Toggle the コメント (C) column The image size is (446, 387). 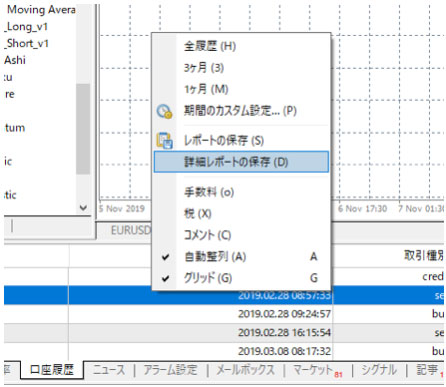pyautogui.click(x=241, y=235)
